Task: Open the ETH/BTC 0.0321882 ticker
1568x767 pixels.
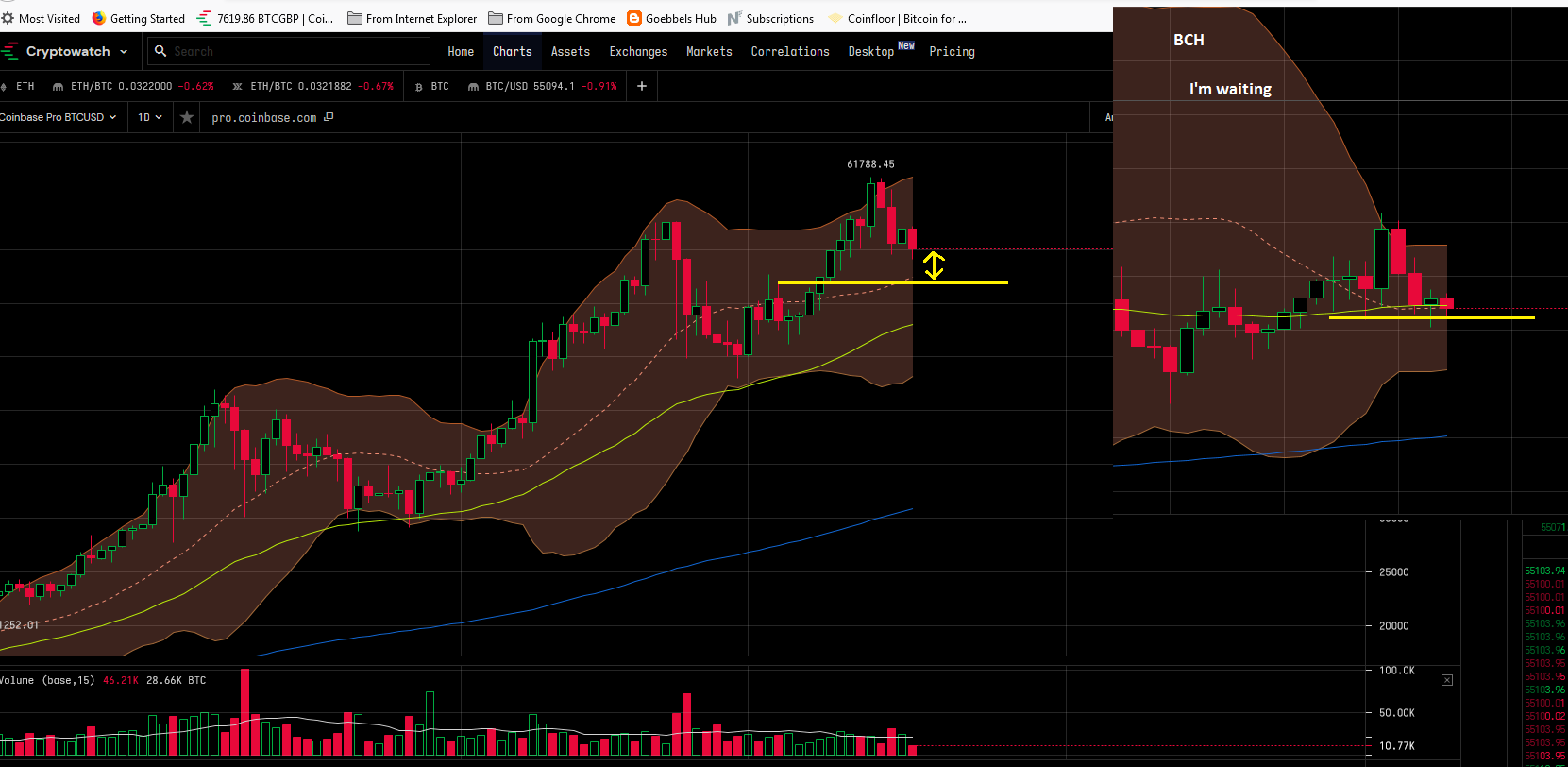Action: pos(312,86)
